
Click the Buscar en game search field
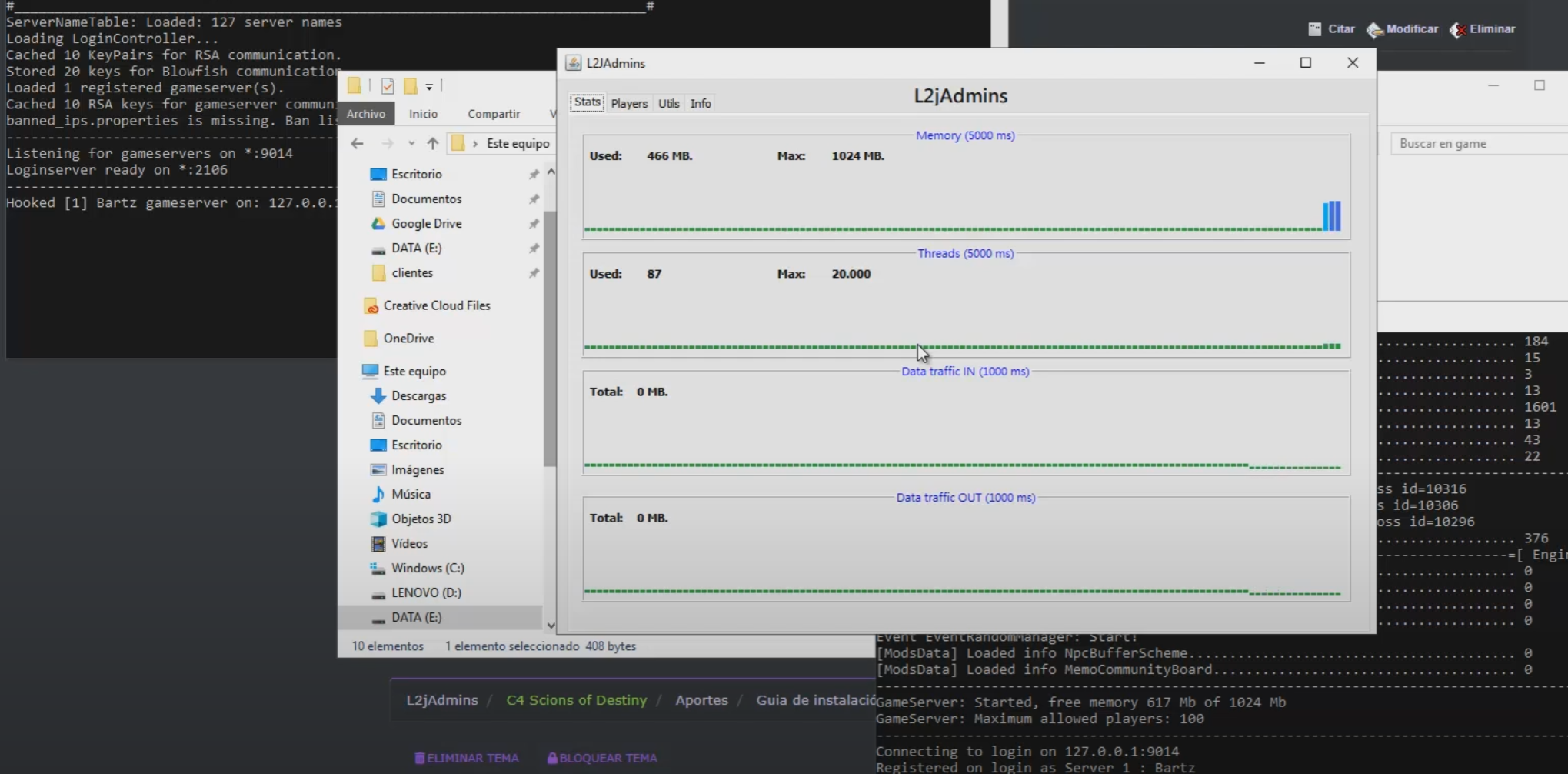pos(1480,143)
